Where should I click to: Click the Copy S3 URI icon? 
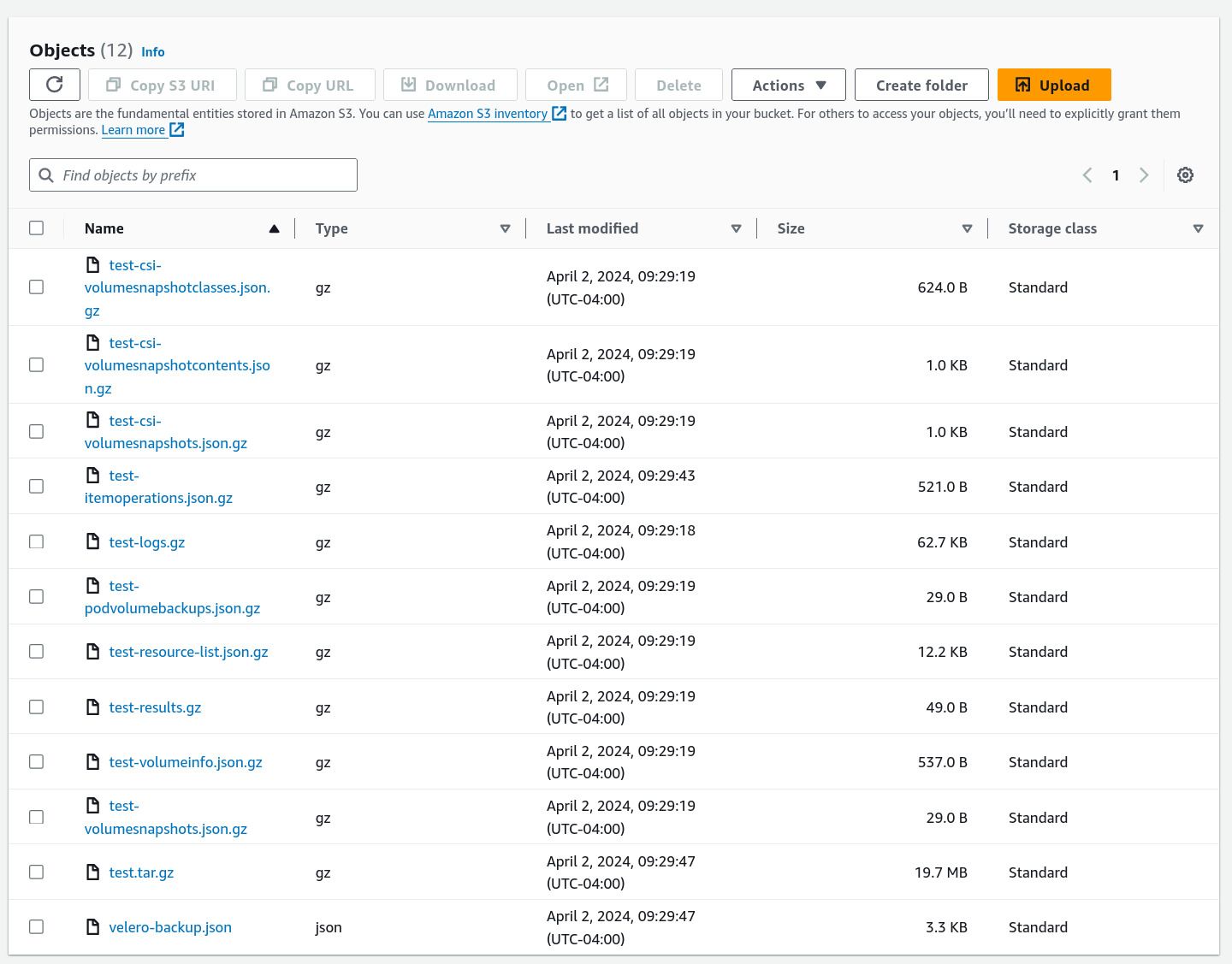click(114, 85)
